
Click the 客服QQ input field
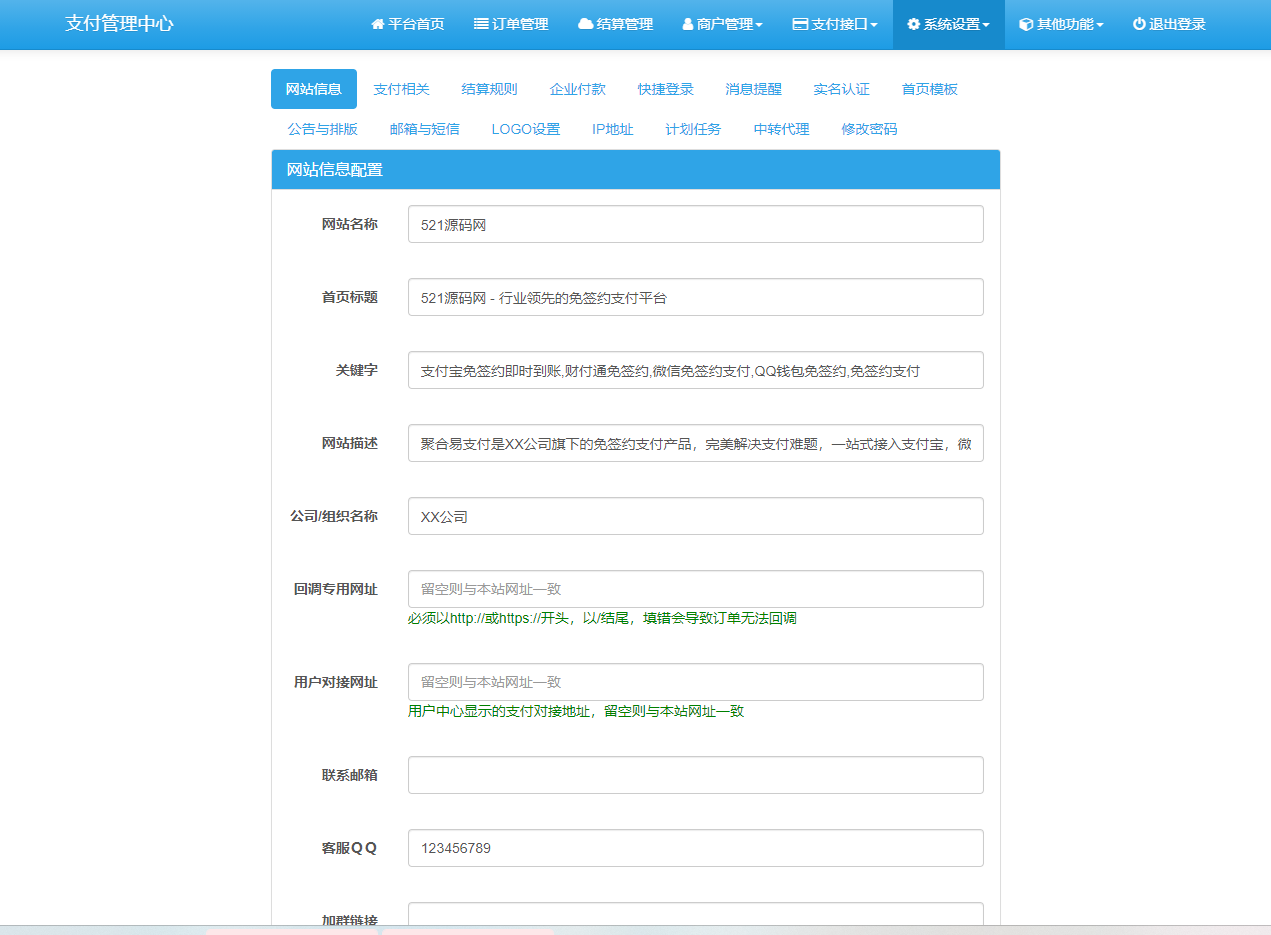click(x=695, y=848)
